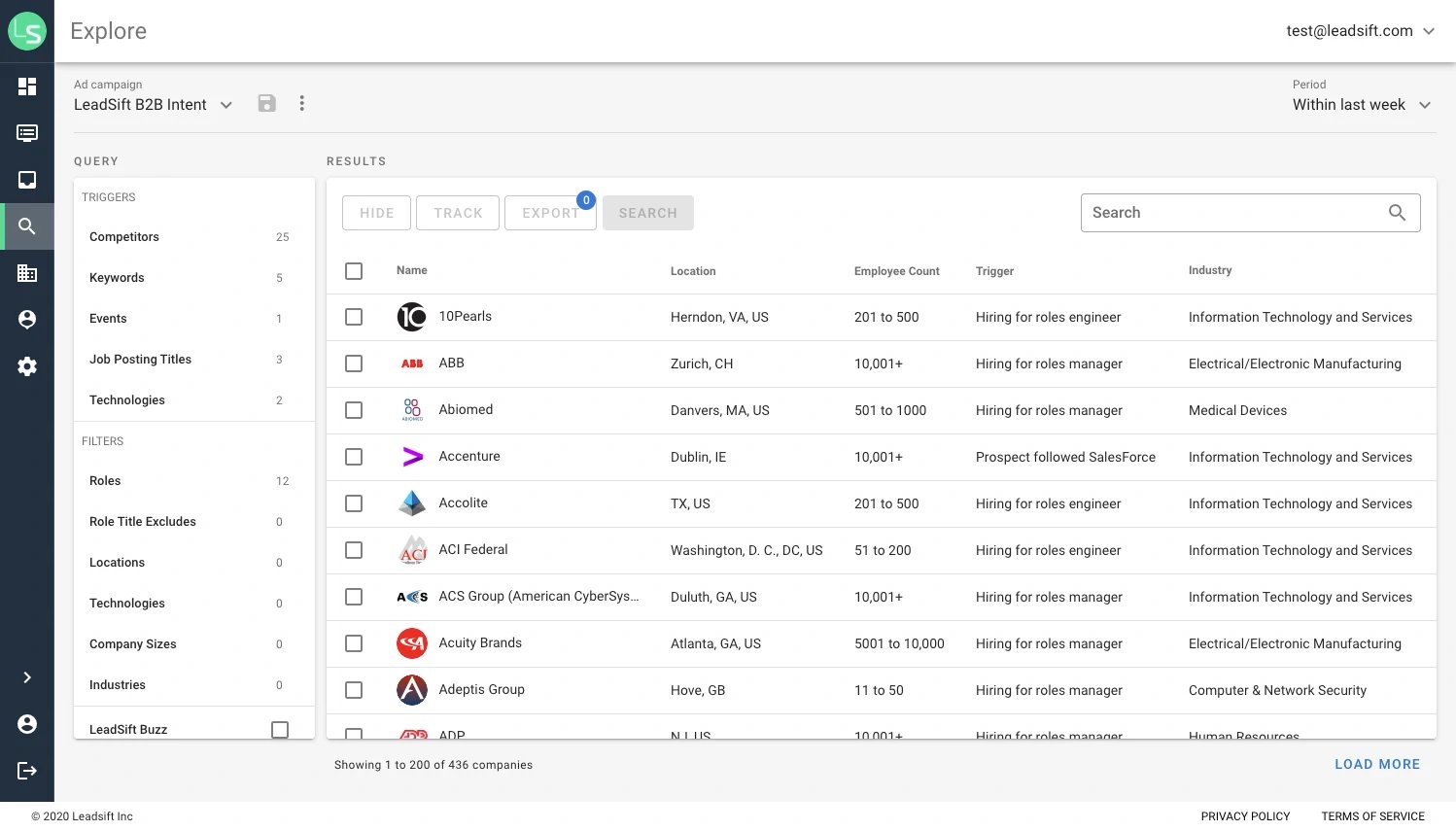Viewport: 1456px width, 831px height.
Task: Click the LeadSift logo icon
Action: [x=27, y=31]
